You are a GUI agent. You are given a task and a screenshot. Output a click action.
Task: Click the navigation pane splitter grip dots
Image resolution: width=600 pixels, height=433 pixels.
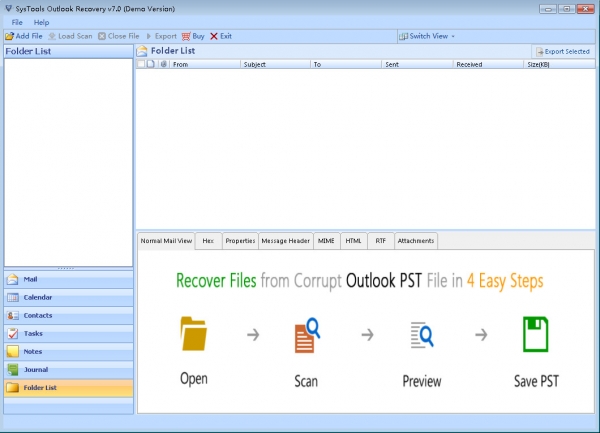pos(66,269)
